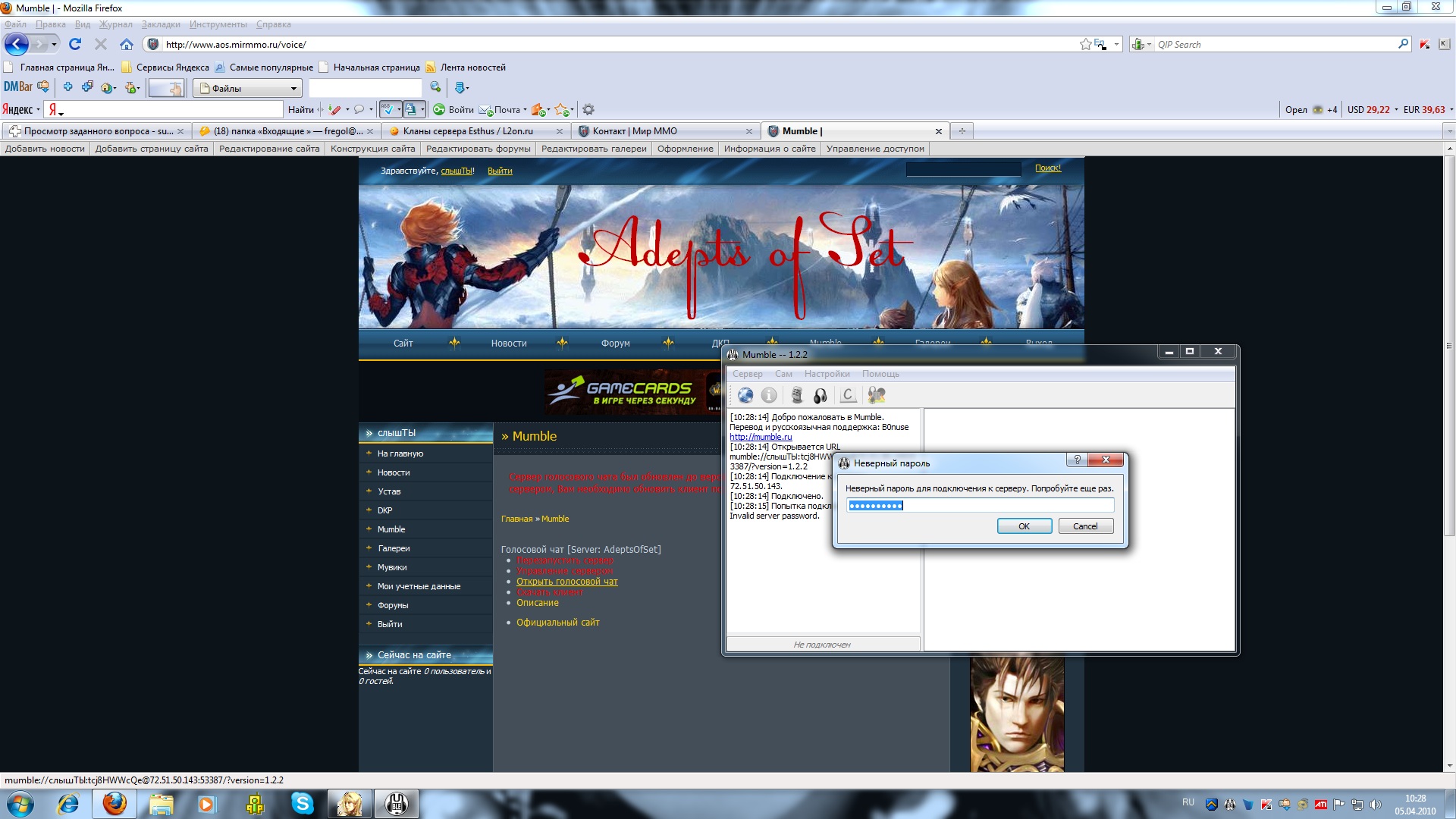Click the Firefox reload page icon
Screen dimensions: 1456x819
(x=74, y=45)
